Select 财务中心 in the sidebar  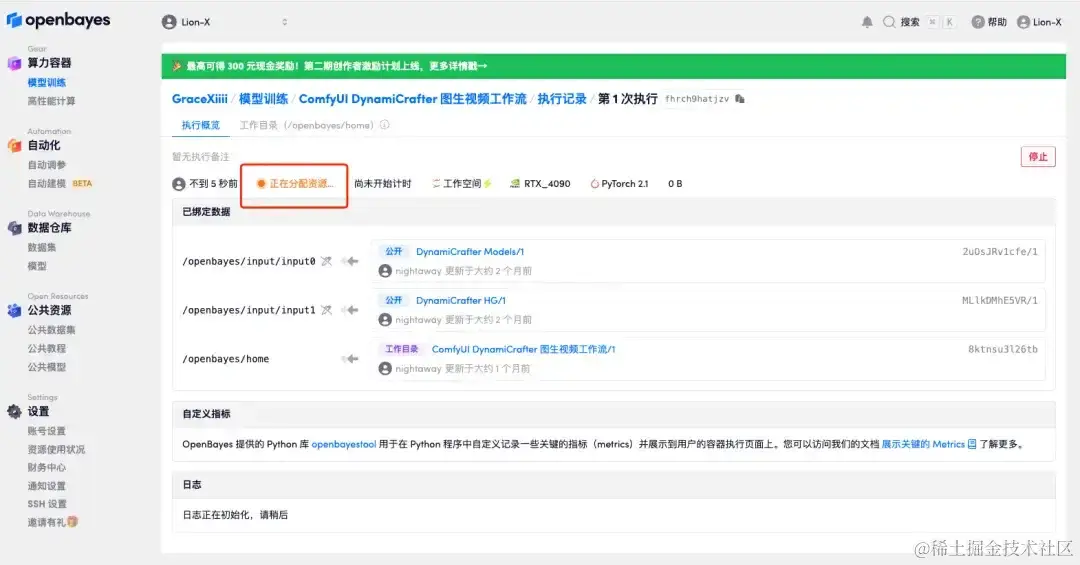pos(47,468)
